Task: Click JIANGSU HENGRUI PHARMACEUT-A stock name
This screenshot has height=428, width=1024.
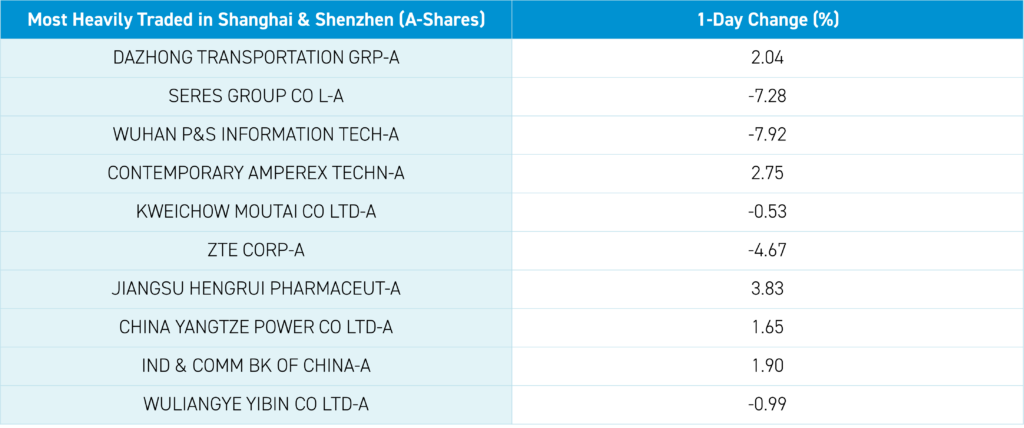Action: tap(256, 289)
